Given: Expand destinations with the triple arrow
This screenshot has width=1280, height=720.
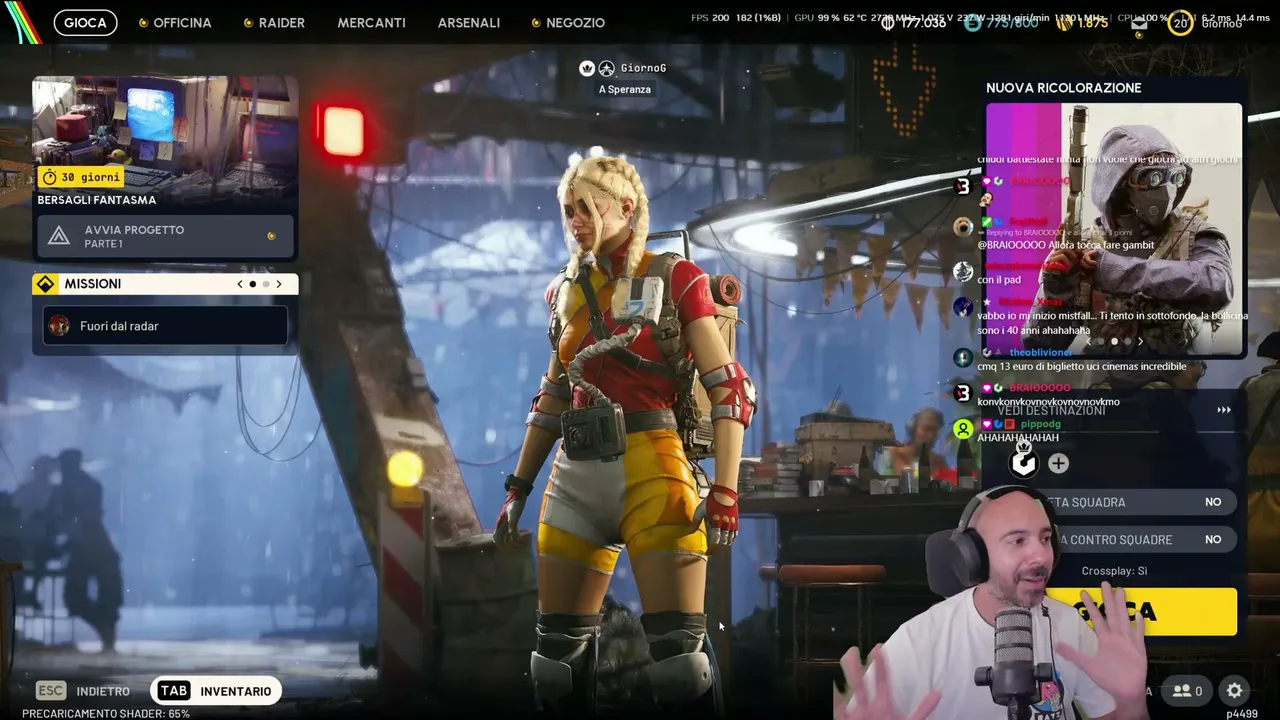Looking at the screenshot, I should [1224, 410].
